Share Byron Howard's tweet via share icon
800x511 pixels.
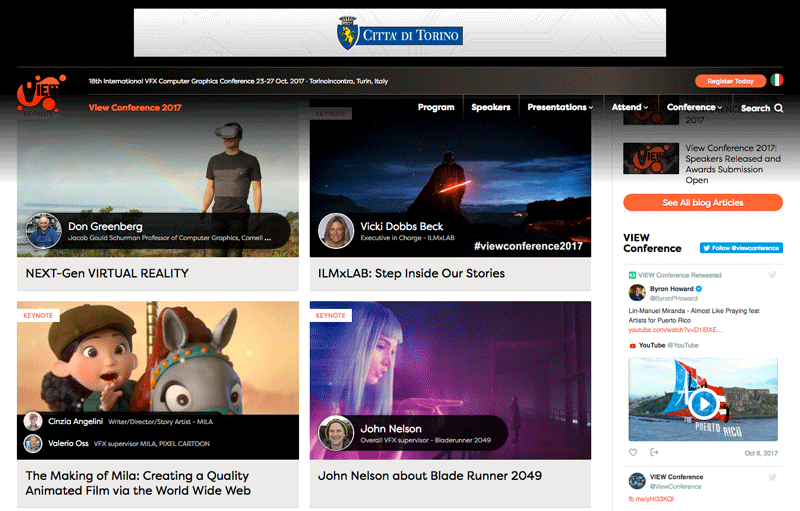tap(654, 452)
